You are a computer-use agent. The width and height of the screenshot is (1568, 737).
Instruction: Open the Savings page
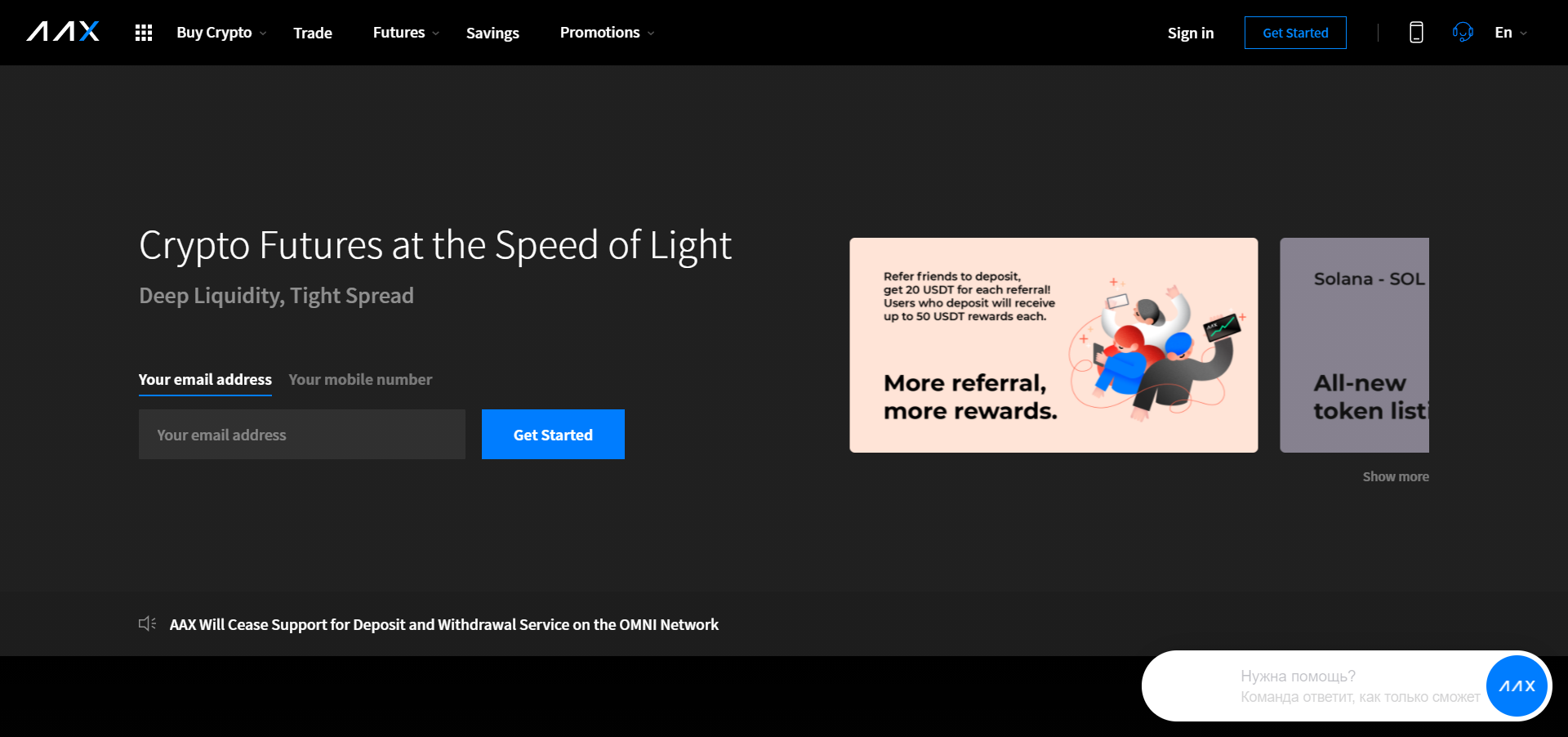click(x=492, y=33)
